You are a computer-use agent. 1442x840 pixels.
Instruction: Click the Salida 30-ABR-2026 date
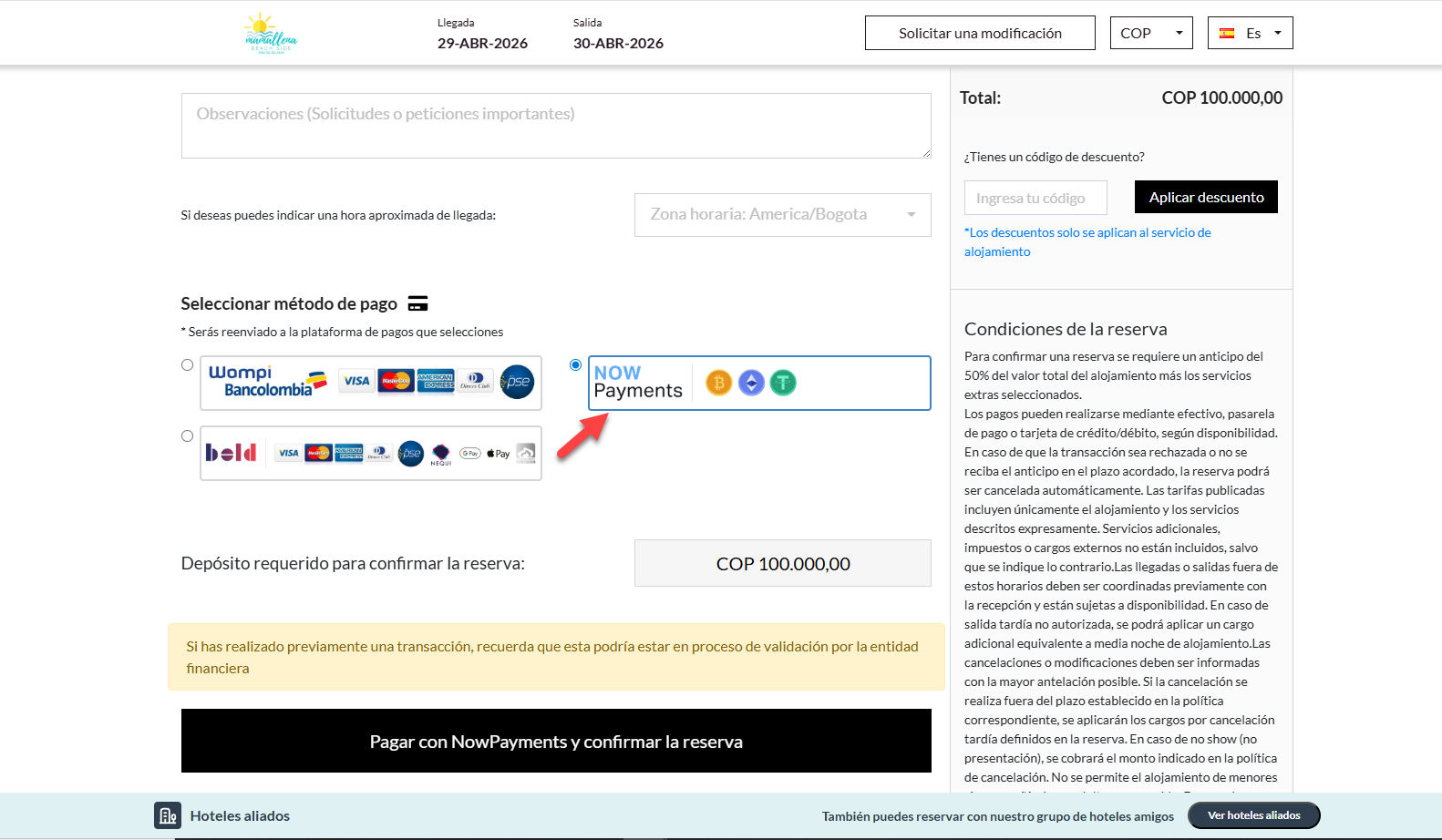click(618, 43)
